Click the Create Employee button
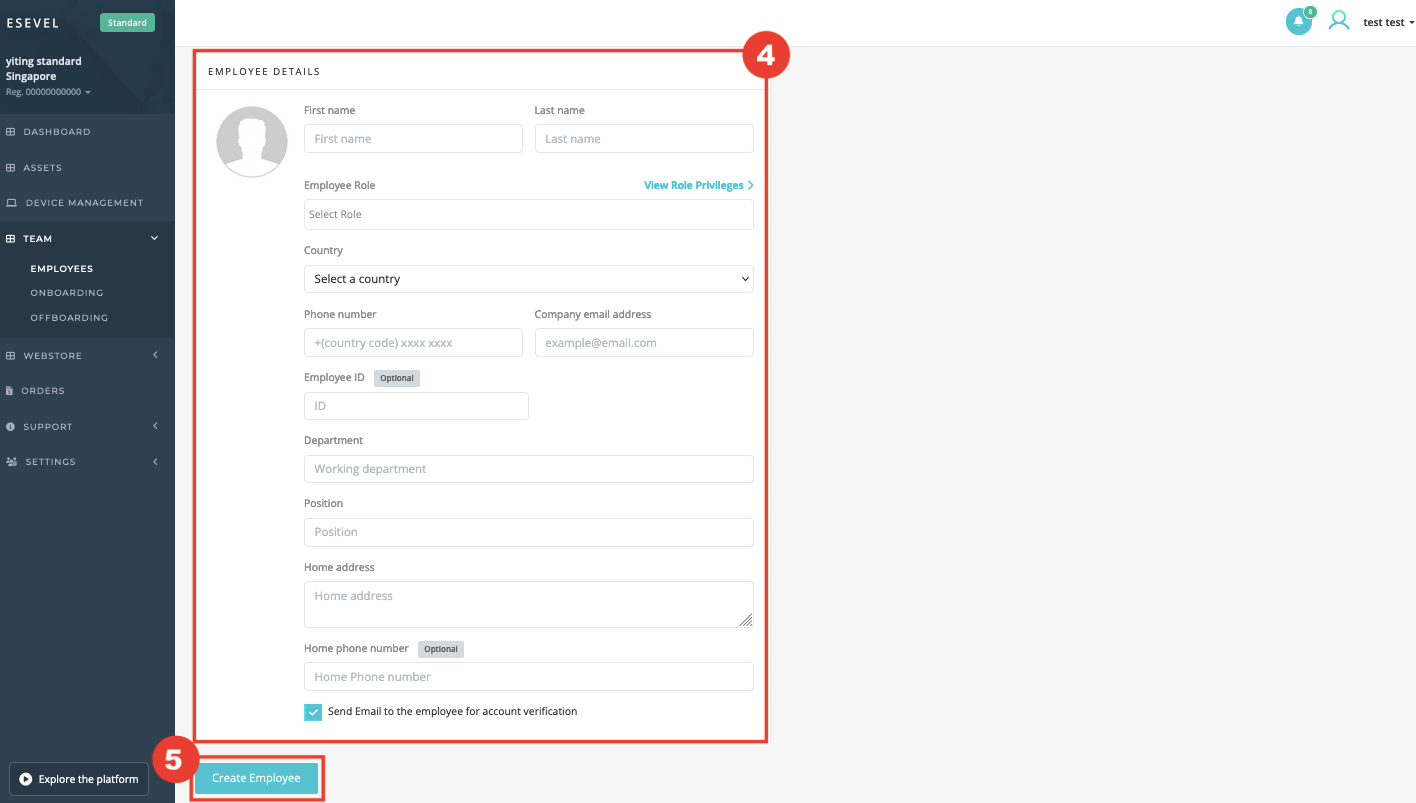The image size is (1416, 803). coord(256,779)
